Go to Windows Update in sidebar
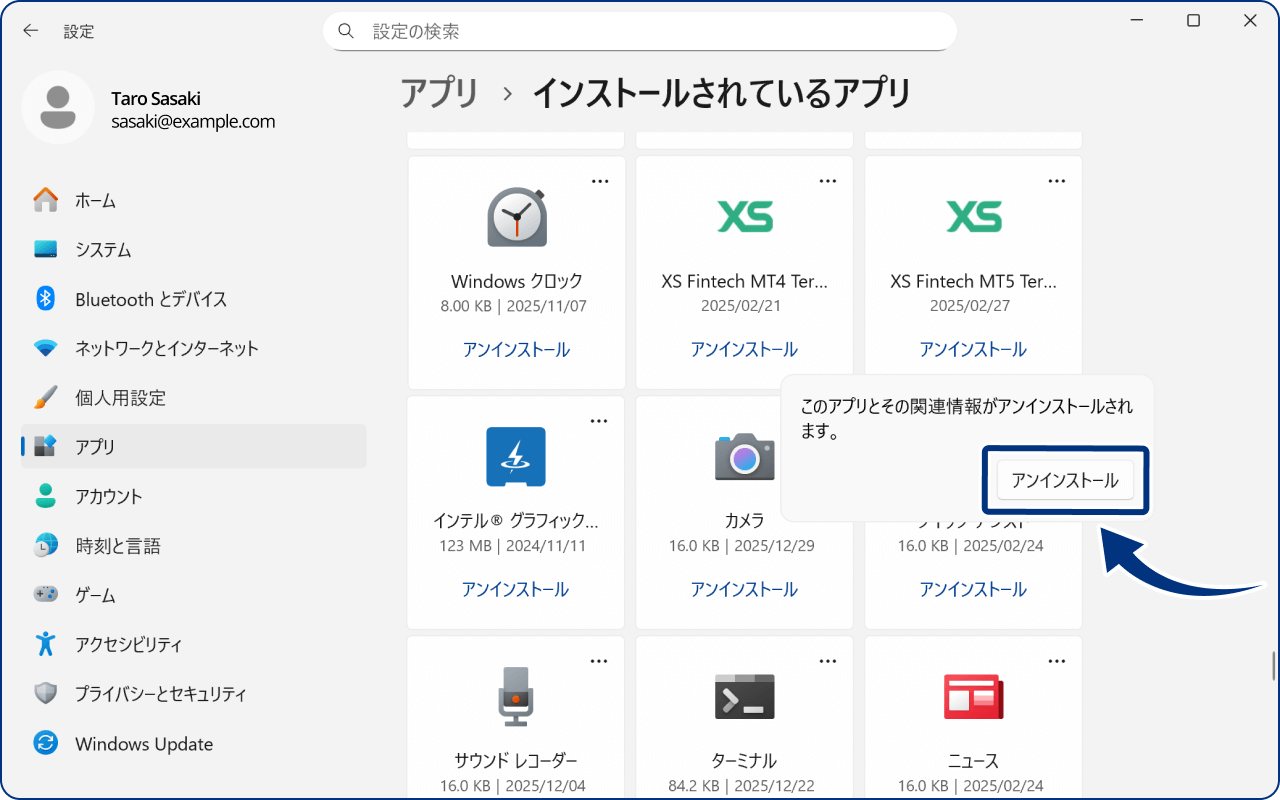The height and width of the screenshot is (800, 1280). click(144, 744)
